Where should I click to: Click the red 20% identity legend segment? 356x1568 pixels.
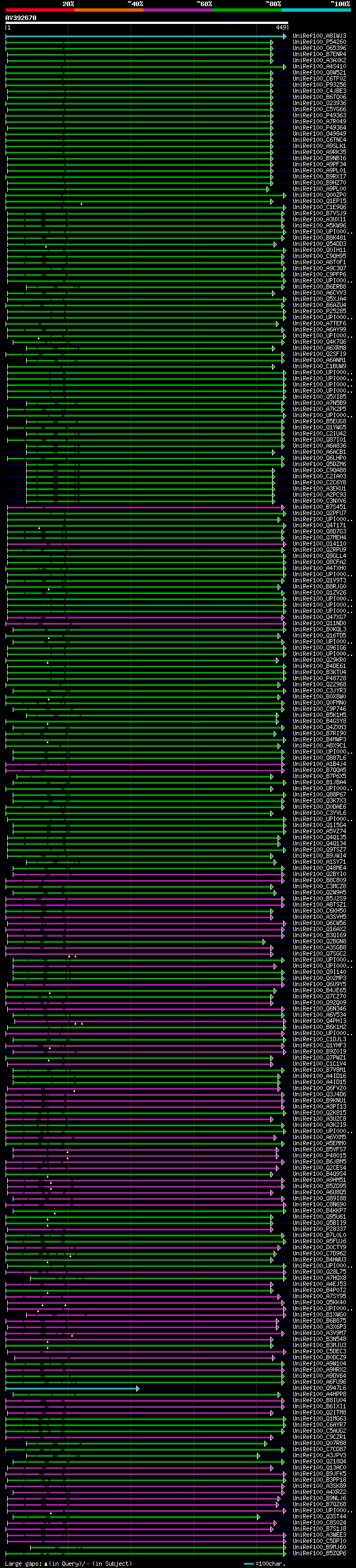point(39,10)
